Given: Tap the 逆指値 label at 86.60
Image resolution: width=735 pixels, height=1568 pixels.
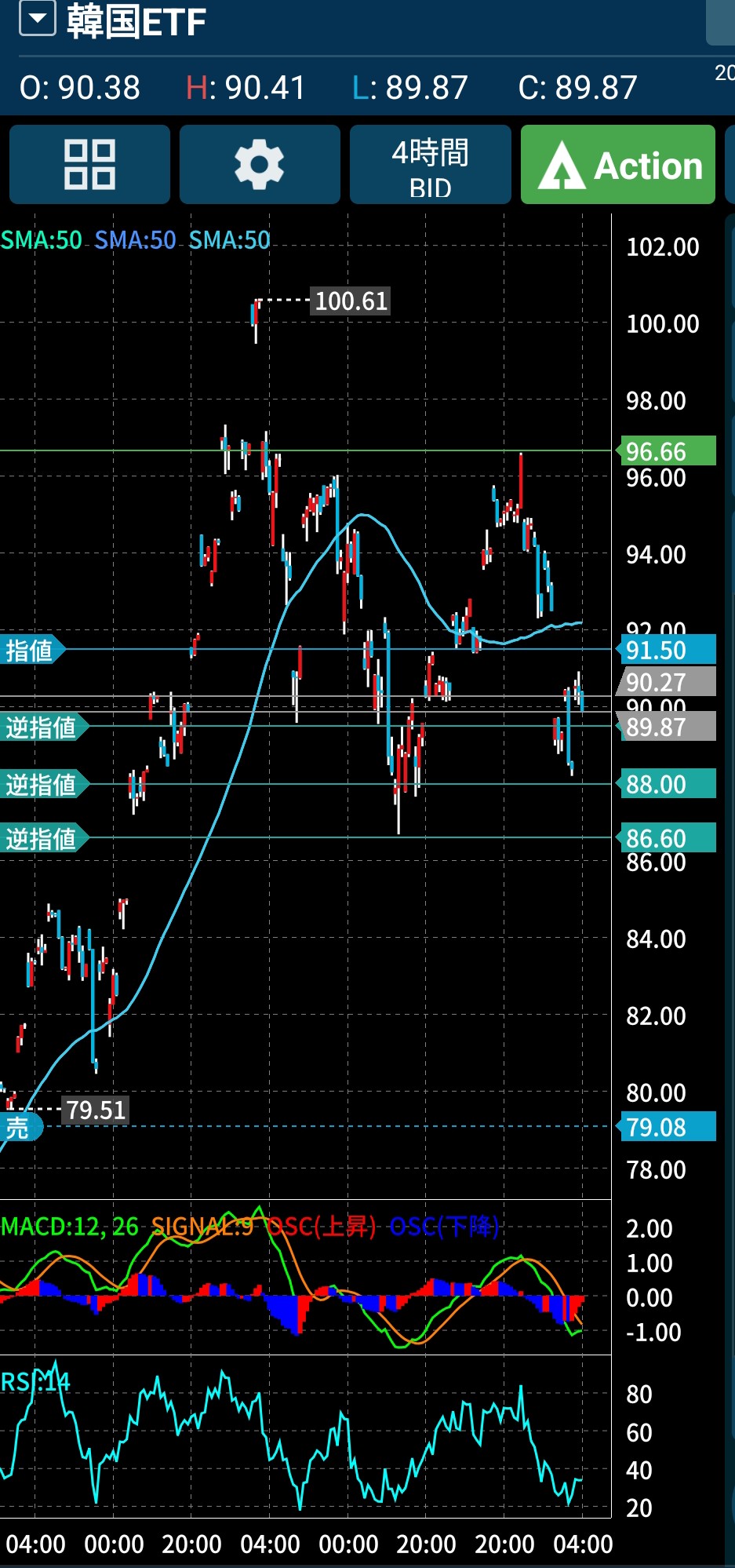Looking at the screenshot, I should 42,838.
